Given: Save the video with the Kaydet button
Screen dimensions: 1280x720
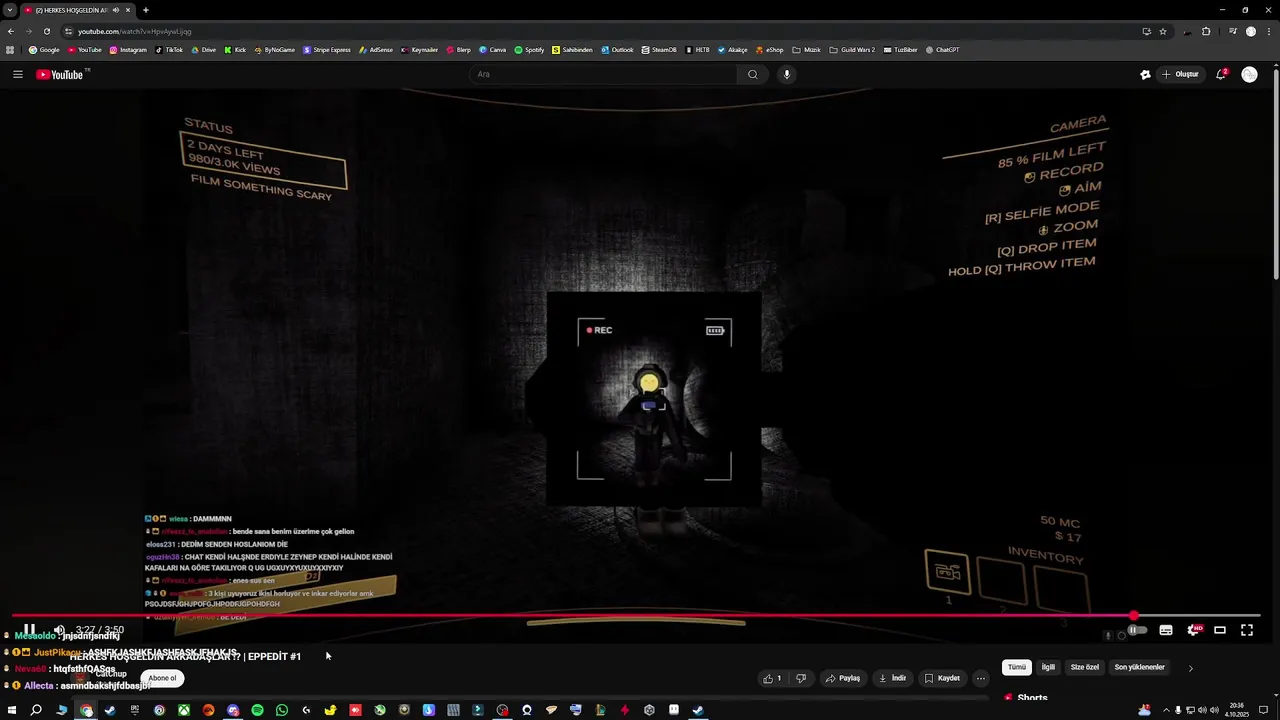Looking at the screenshot, I should [x=942, y=678].
